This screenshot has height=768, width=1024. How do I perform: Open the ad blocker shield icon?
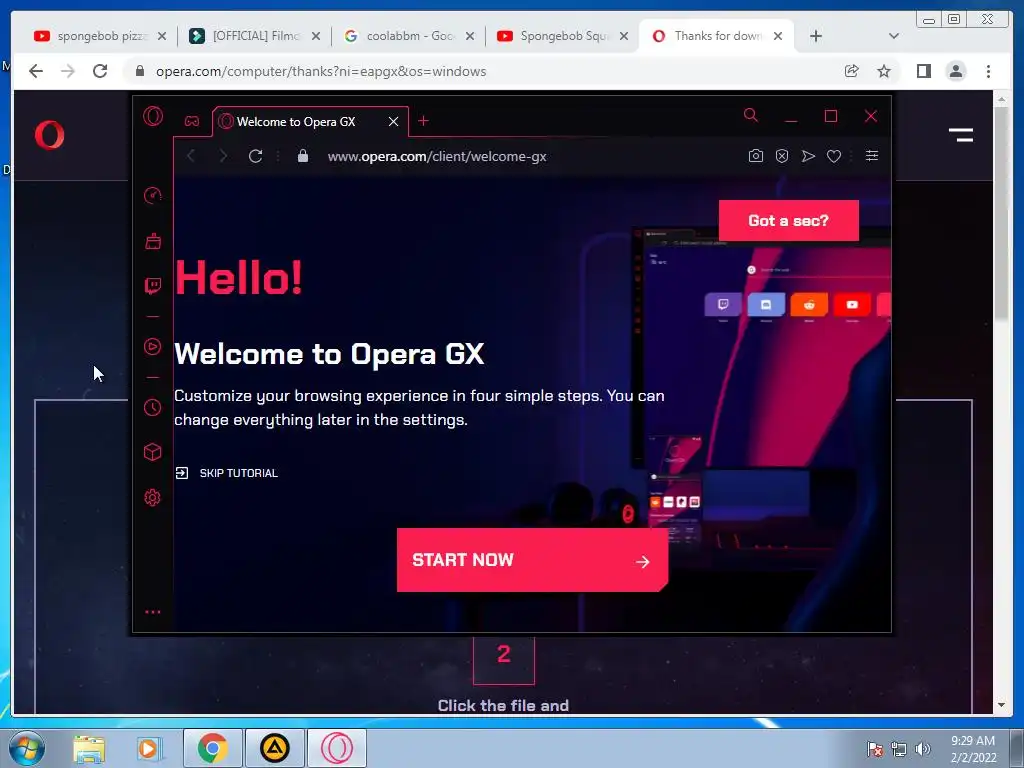point(782,156)
